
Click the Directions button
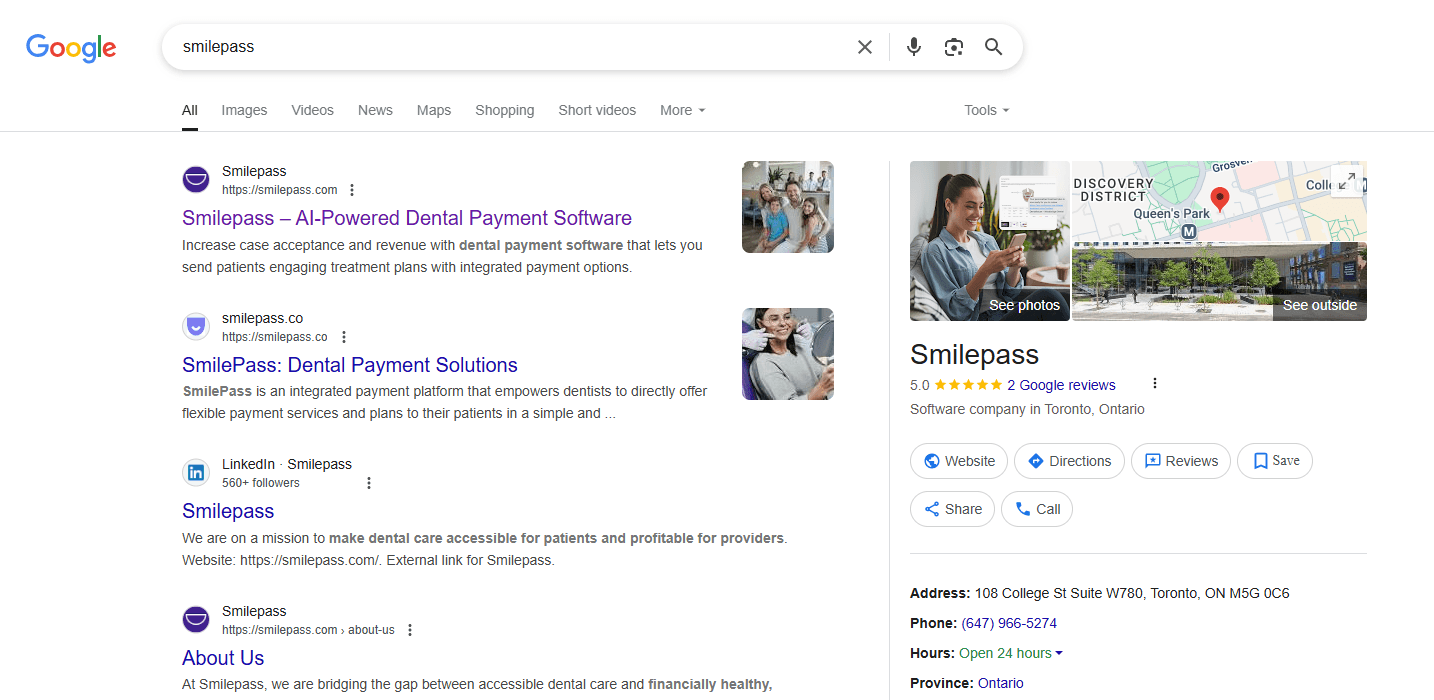pyautogui.click(x=1068, y=460)
